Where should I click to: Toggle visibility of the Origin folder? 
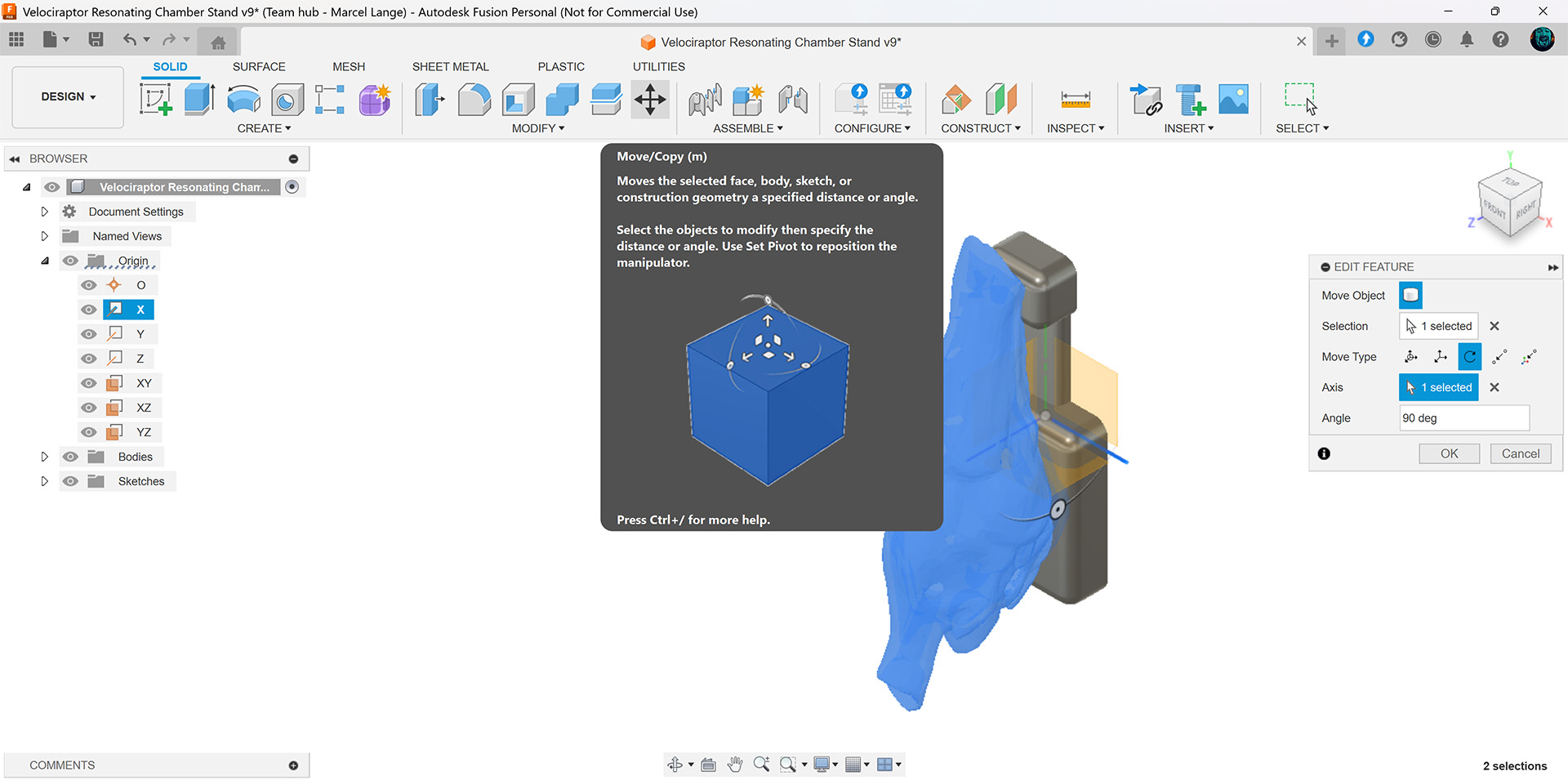click(71, 261)
